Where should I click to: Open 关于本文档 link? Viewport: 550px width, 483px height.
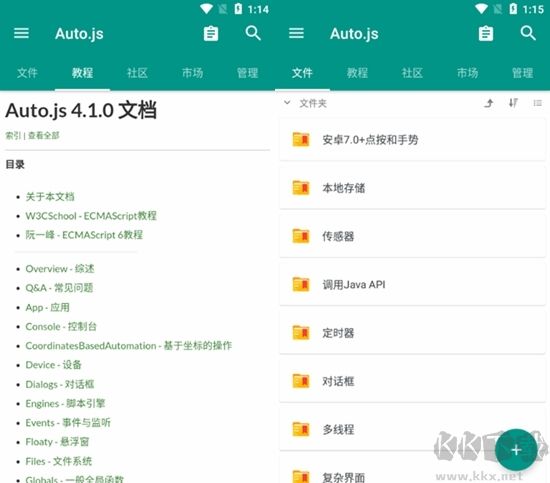[50, 196]
